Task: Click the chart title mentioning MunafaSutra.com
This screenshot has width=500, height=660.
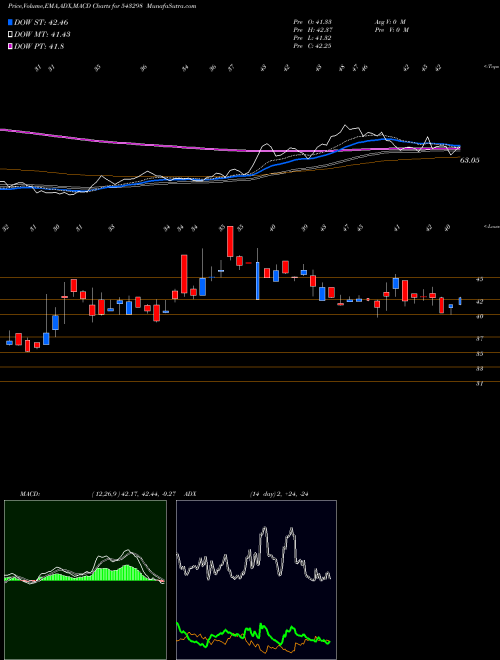Action: (x=102, y=6)
